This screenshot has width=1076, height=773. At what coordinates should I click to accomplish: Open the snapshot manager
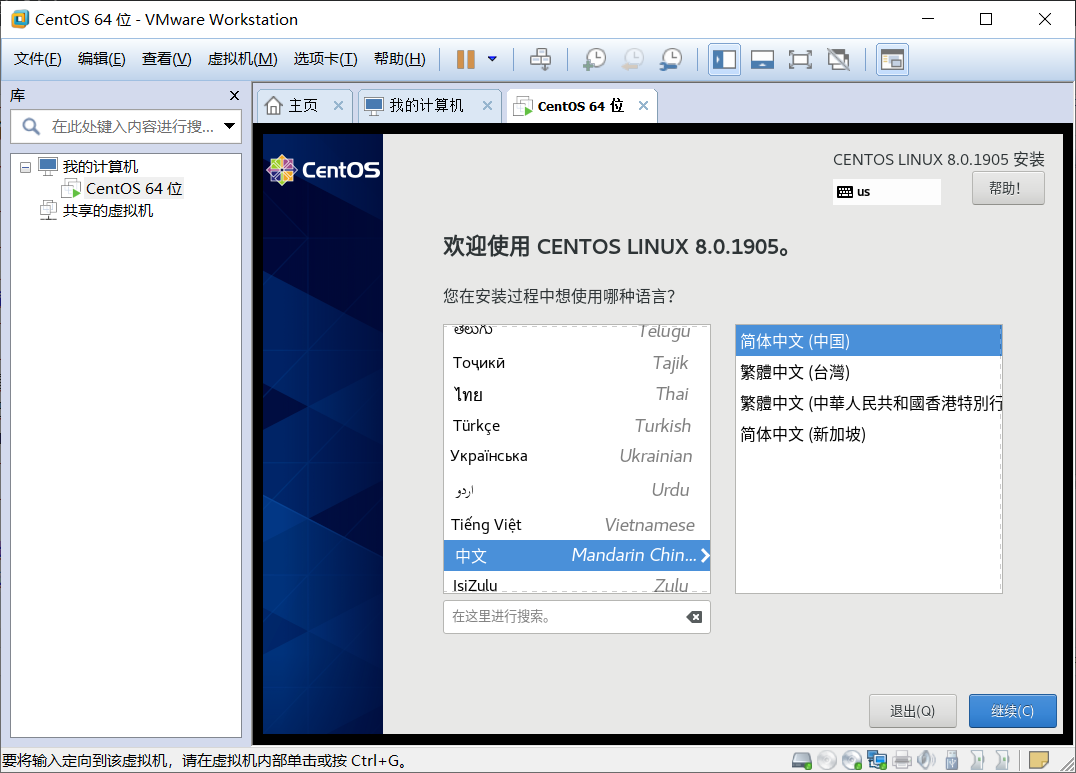pyautogui.click(x=670, y=59)
